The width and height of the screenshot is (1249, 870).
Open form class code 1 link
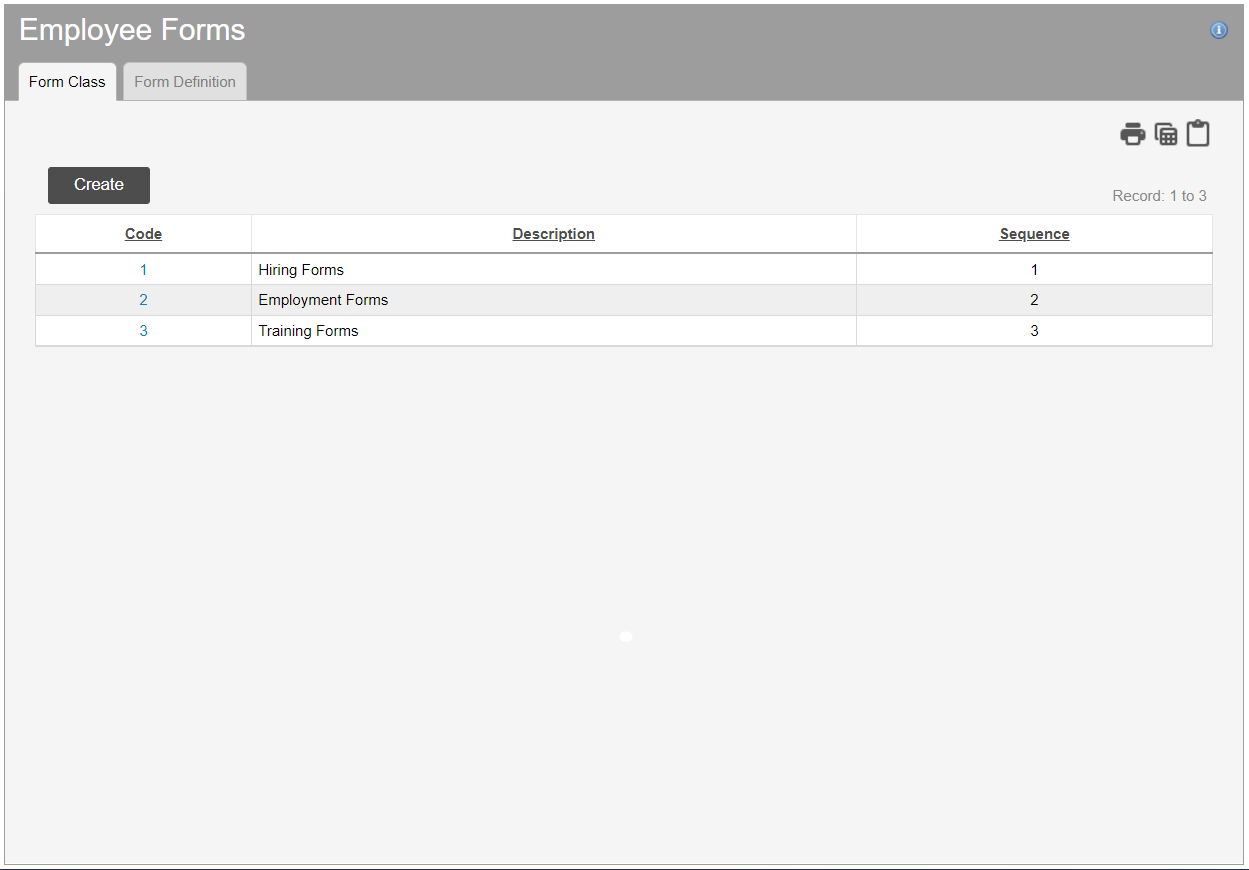point(143,270)
